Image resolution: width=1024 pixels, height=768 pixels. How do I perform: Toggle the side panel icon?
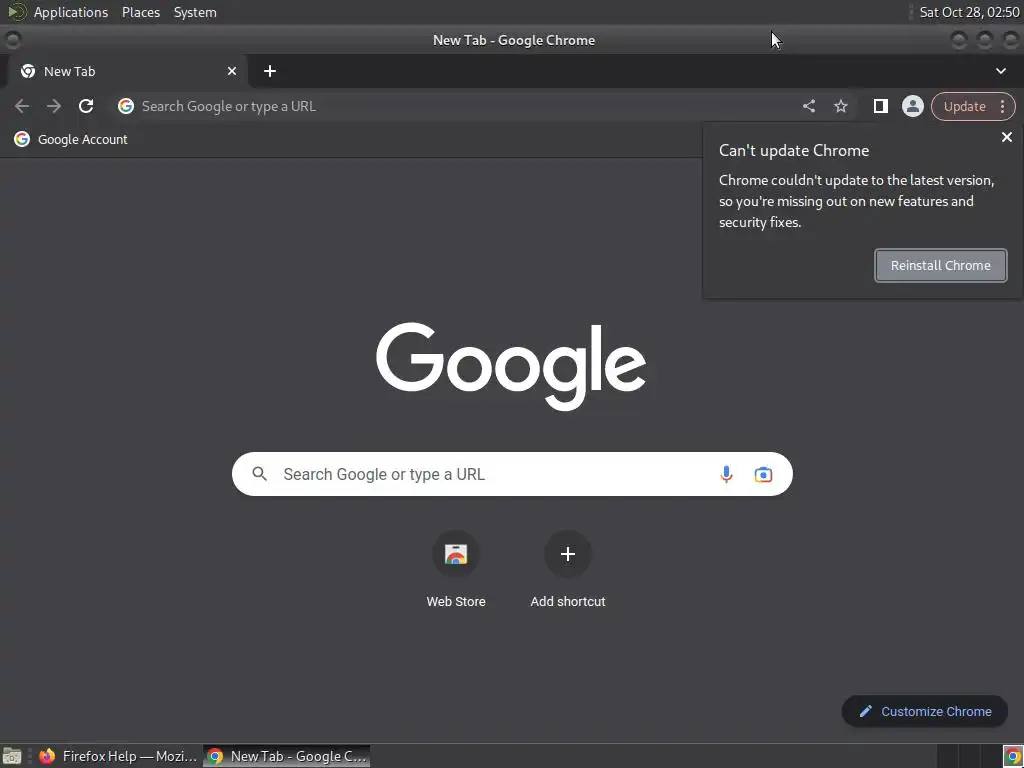pos(880,106)
